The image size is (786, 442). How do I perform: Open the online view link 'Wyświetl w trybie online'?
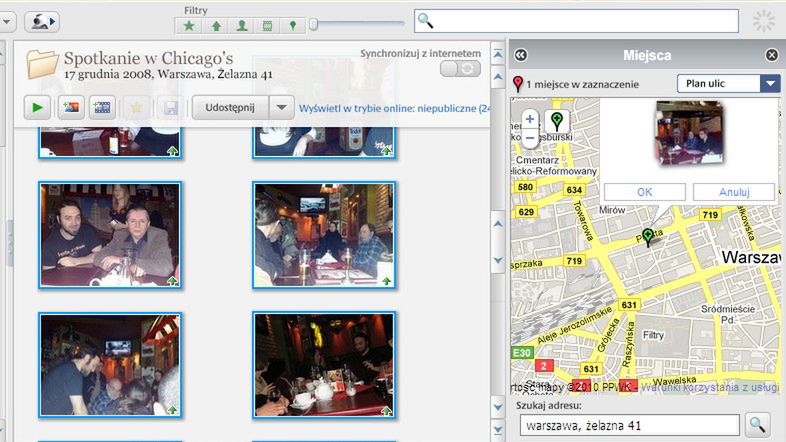tap(394, 108)
